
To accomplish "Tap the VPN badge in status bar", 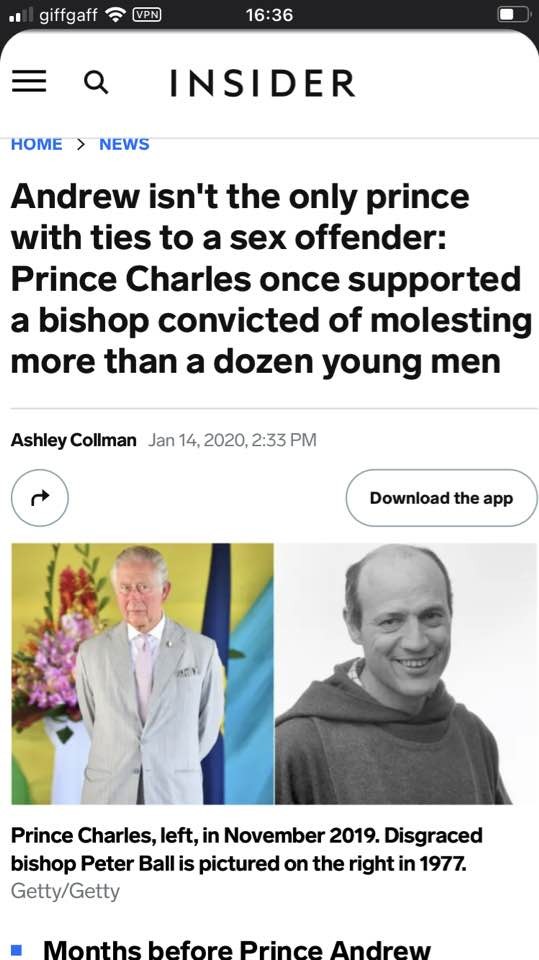I will click(147, 15).
